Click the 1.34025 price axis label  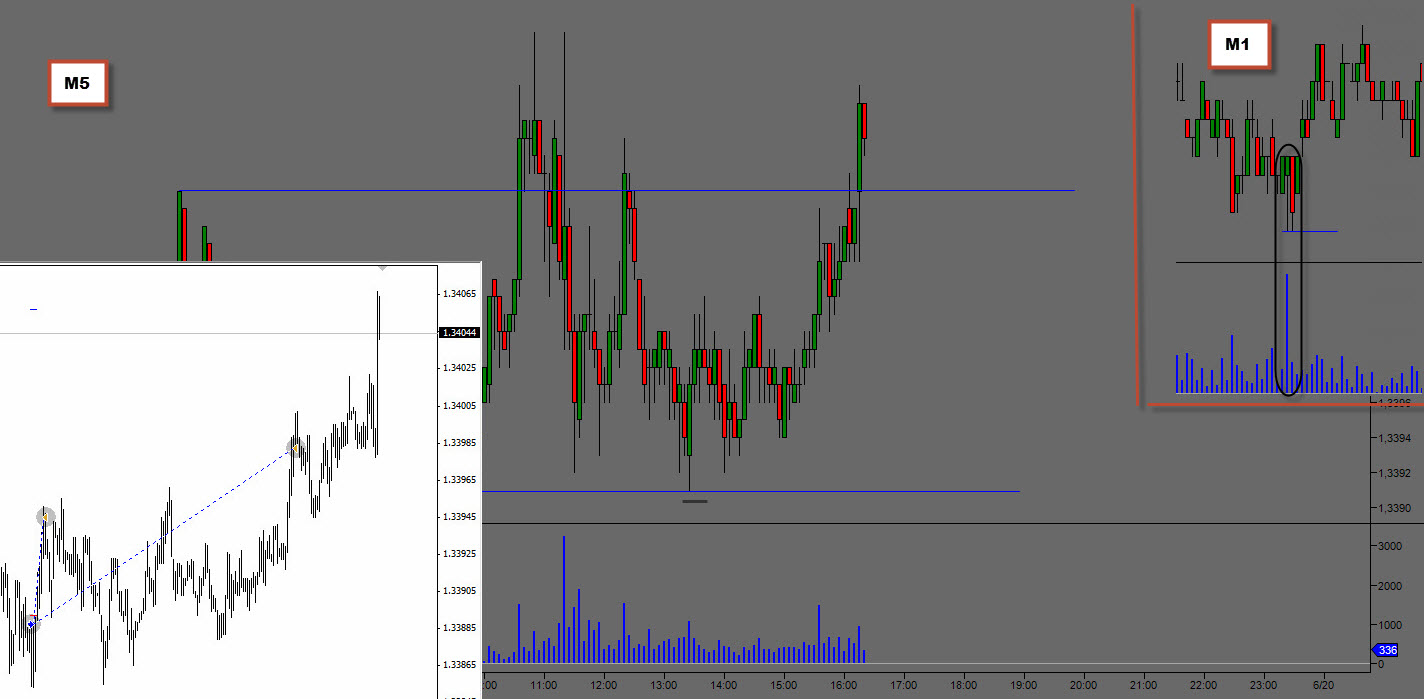pyautogui.click(x=459, y=368)
